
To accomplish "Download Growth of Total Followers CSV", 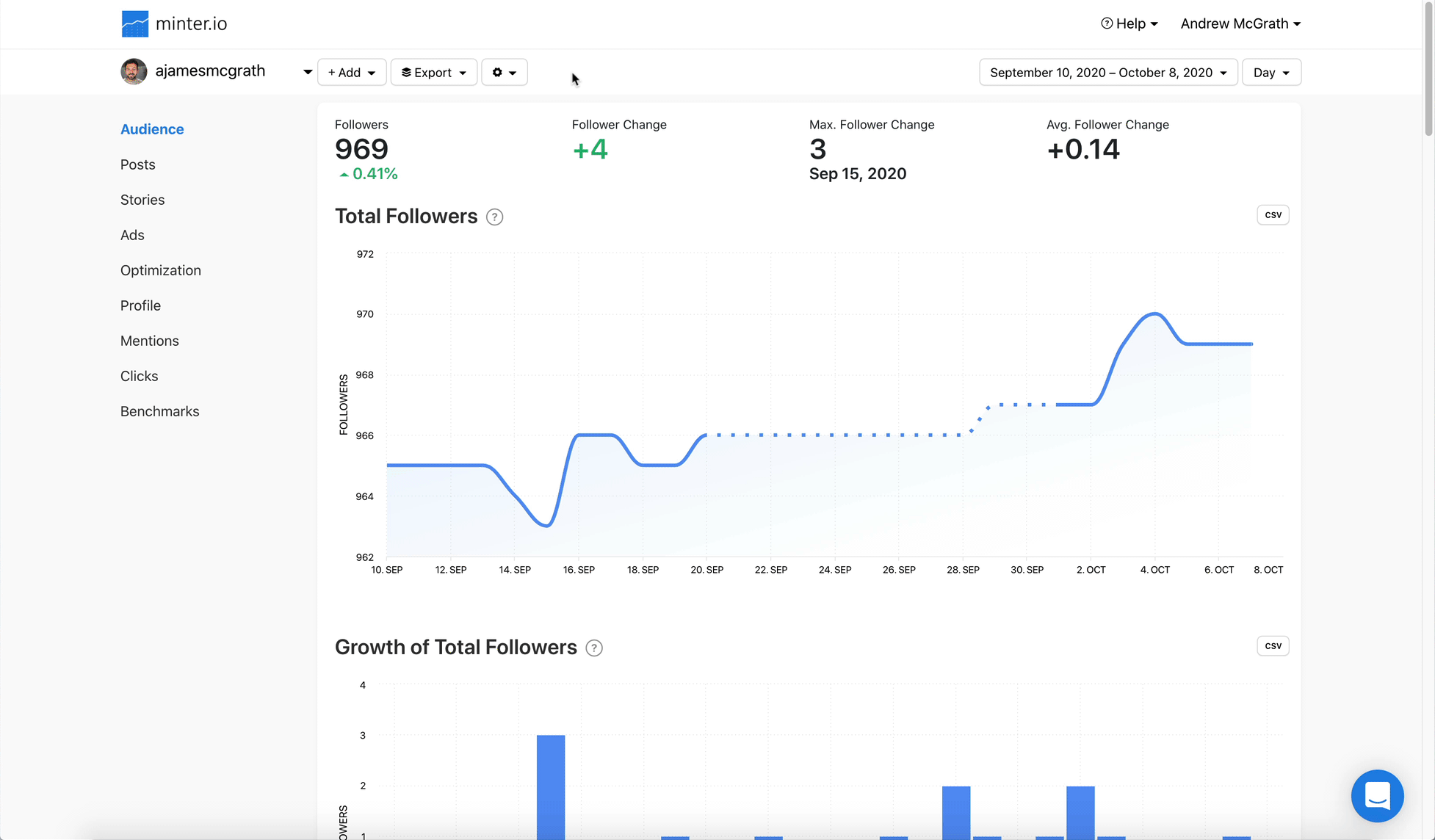I will coord(1273,646).
